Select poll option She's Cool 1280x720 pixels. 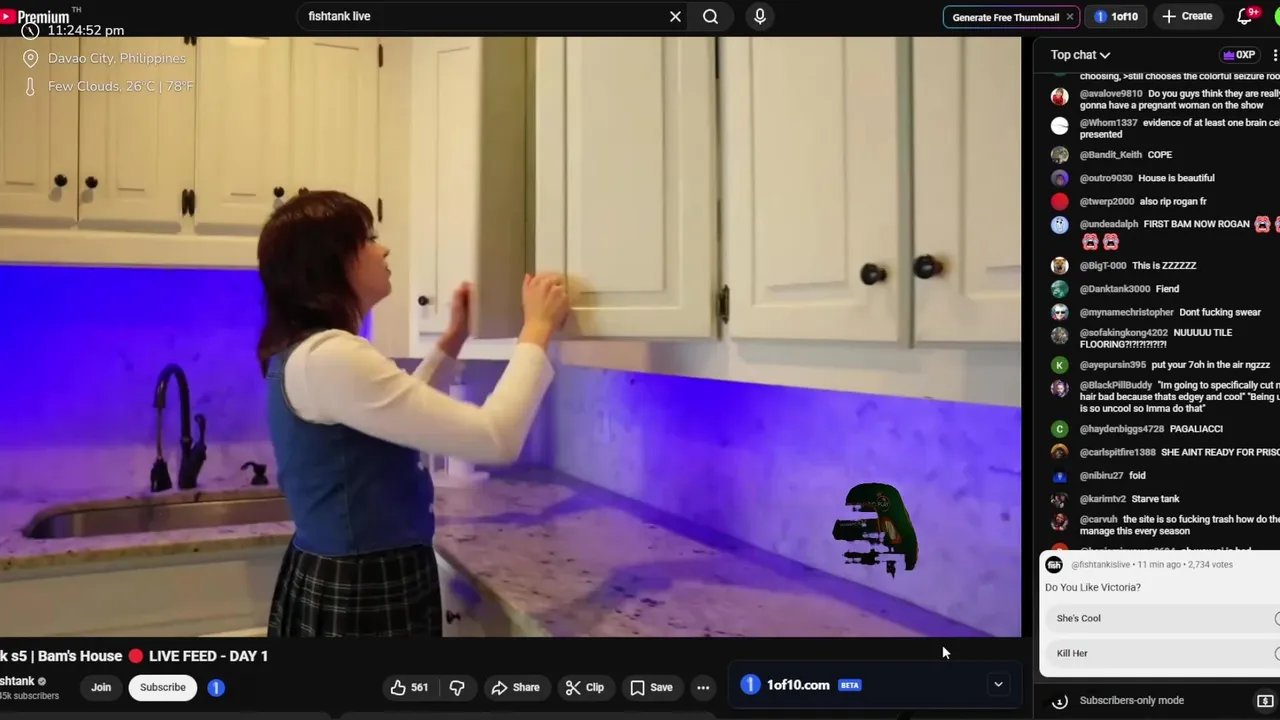1160,618
